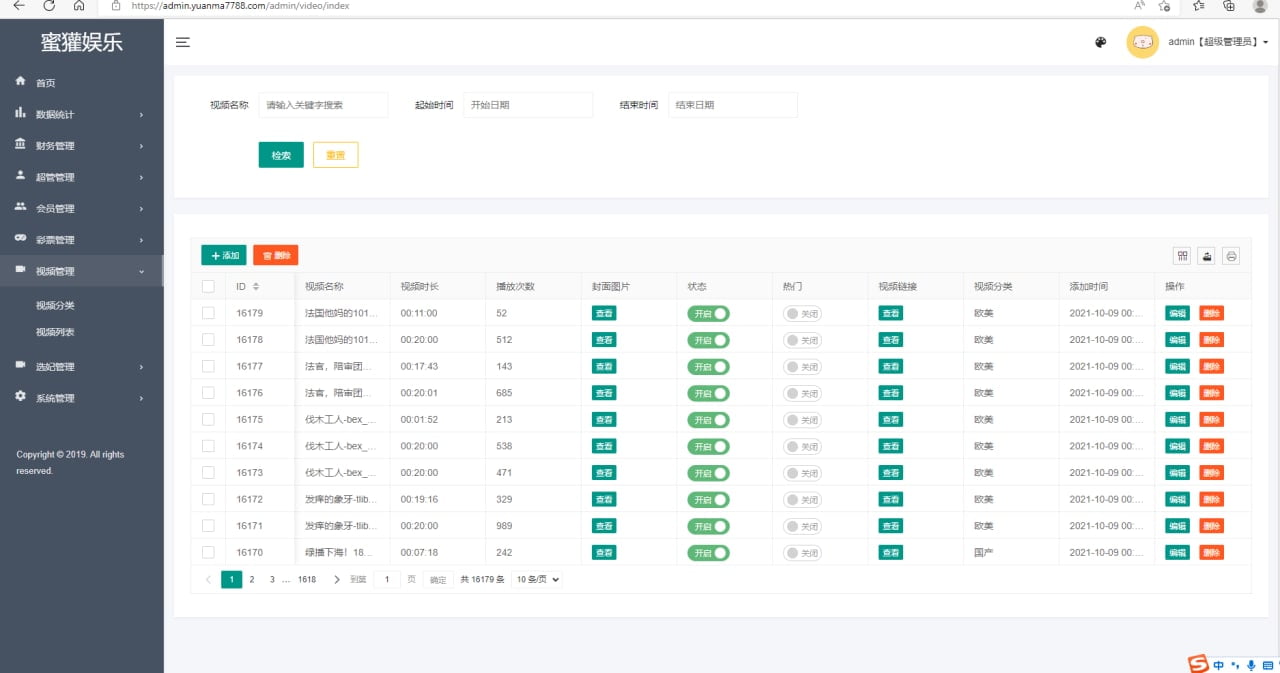This screenshot has width=1280, height=673.
Task: Click the home icon beside 首页
Action: click(x=20, y=81)
